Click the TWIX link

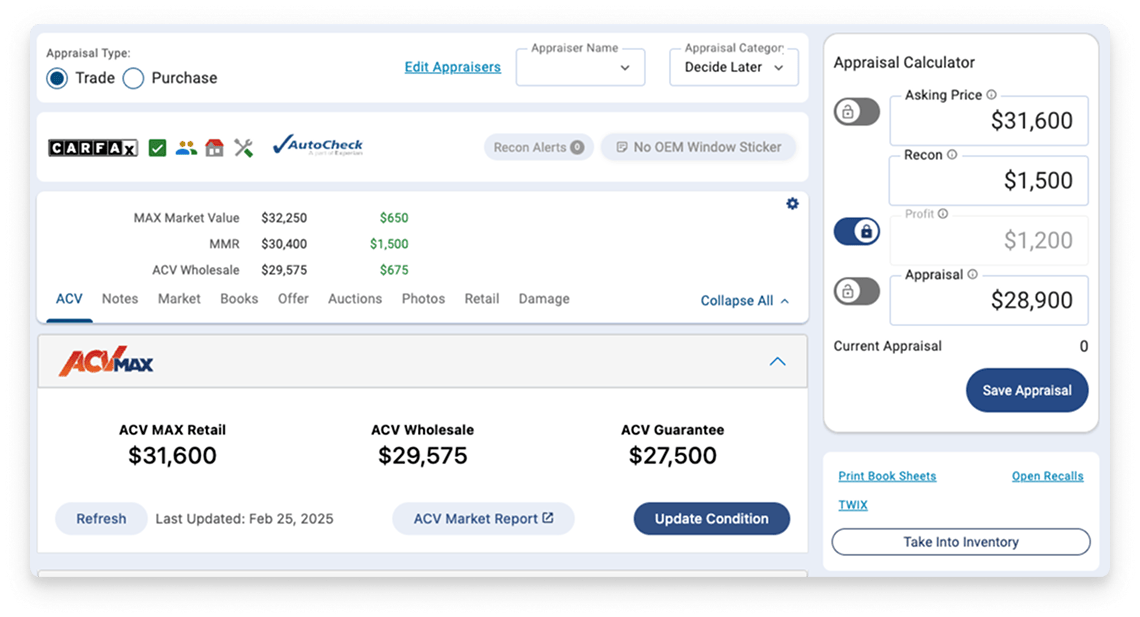(x=853, y=505)
